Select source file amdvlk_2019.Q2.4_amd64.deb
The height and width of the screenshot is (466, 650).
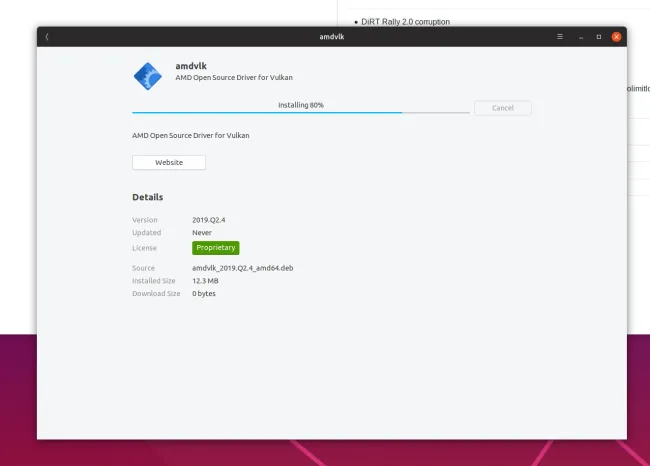[243, 268]
